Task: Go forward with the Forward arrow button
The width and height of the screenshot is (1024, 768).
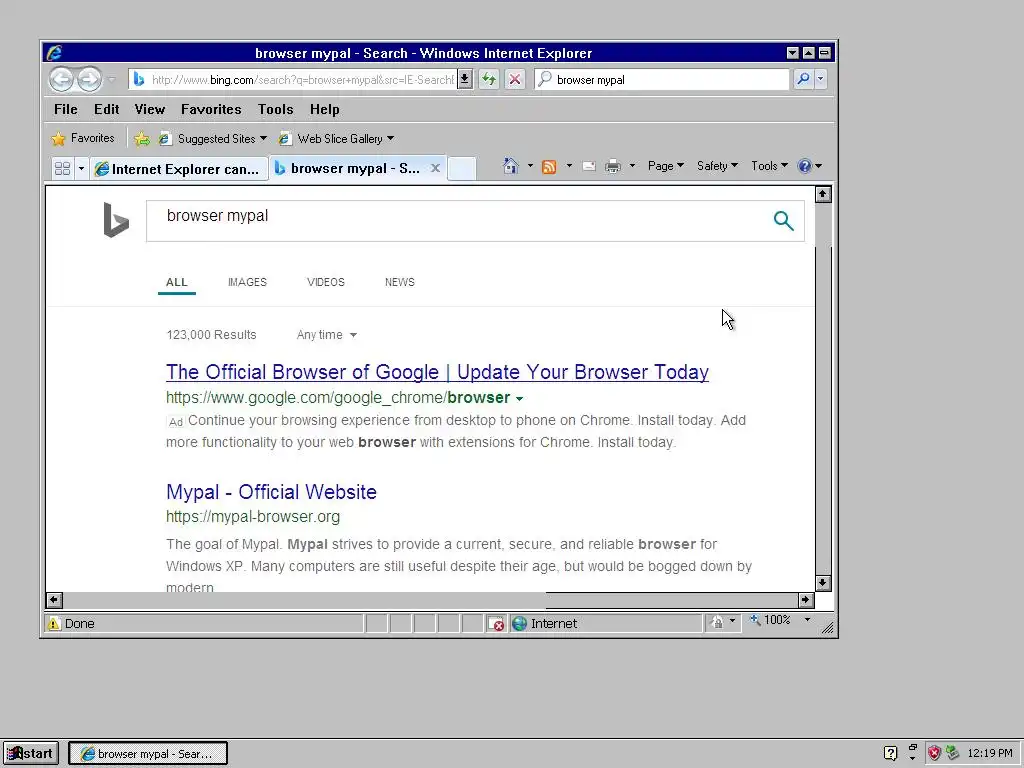Action: [89, 80]
